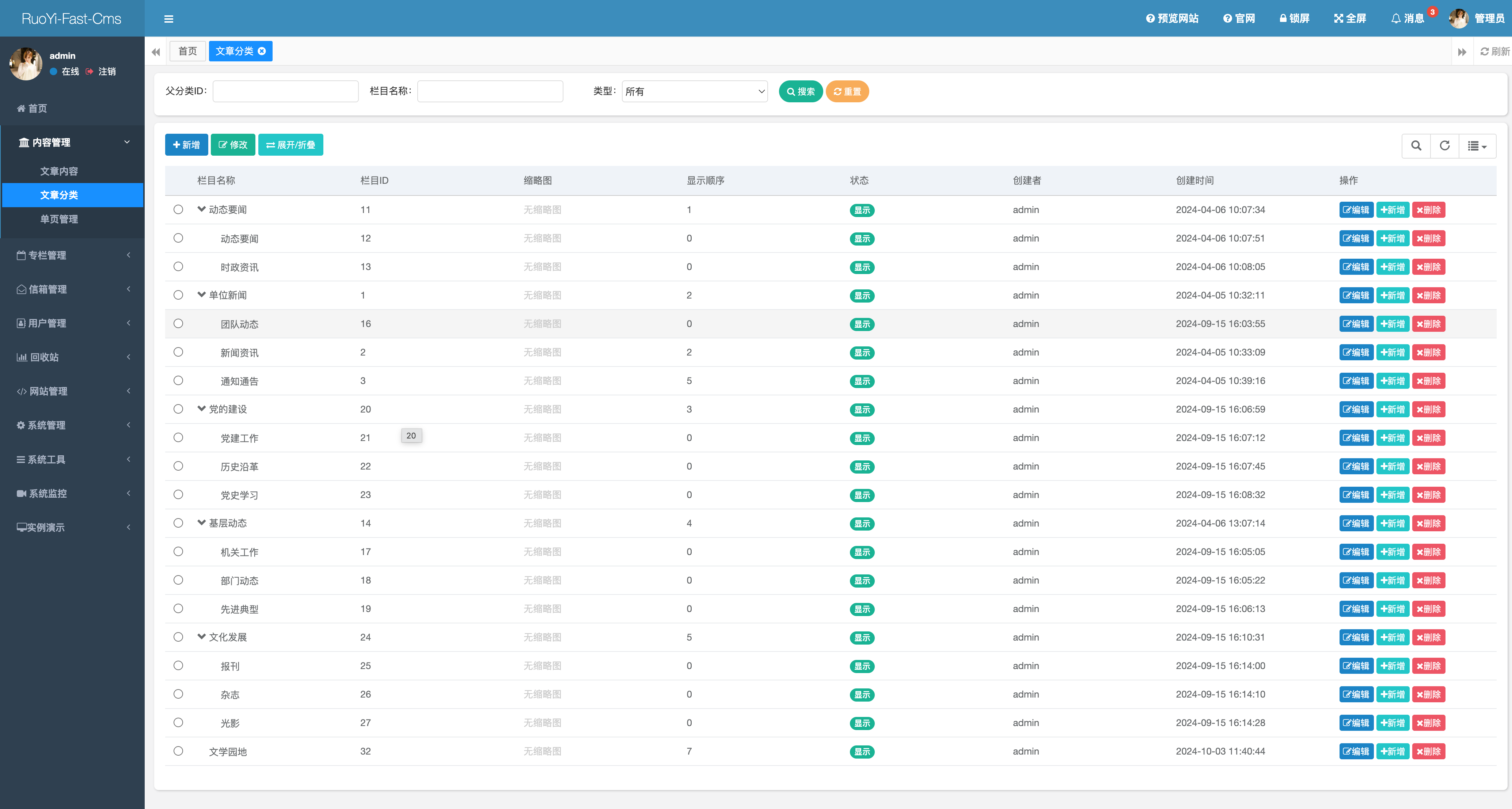
Task: Delete the 通知通告 row
Action: [1429, 381]
